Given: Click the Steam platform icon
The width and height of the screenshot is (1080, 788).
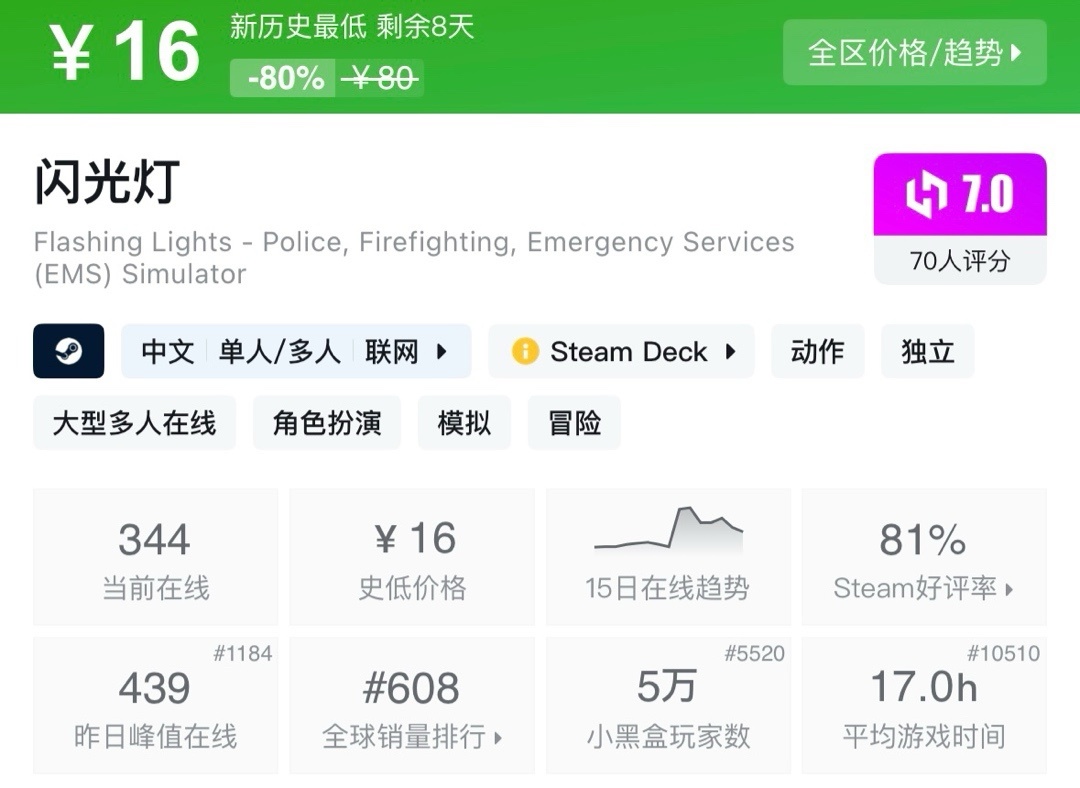Looking at the screenshot, I should pos(68,351).
